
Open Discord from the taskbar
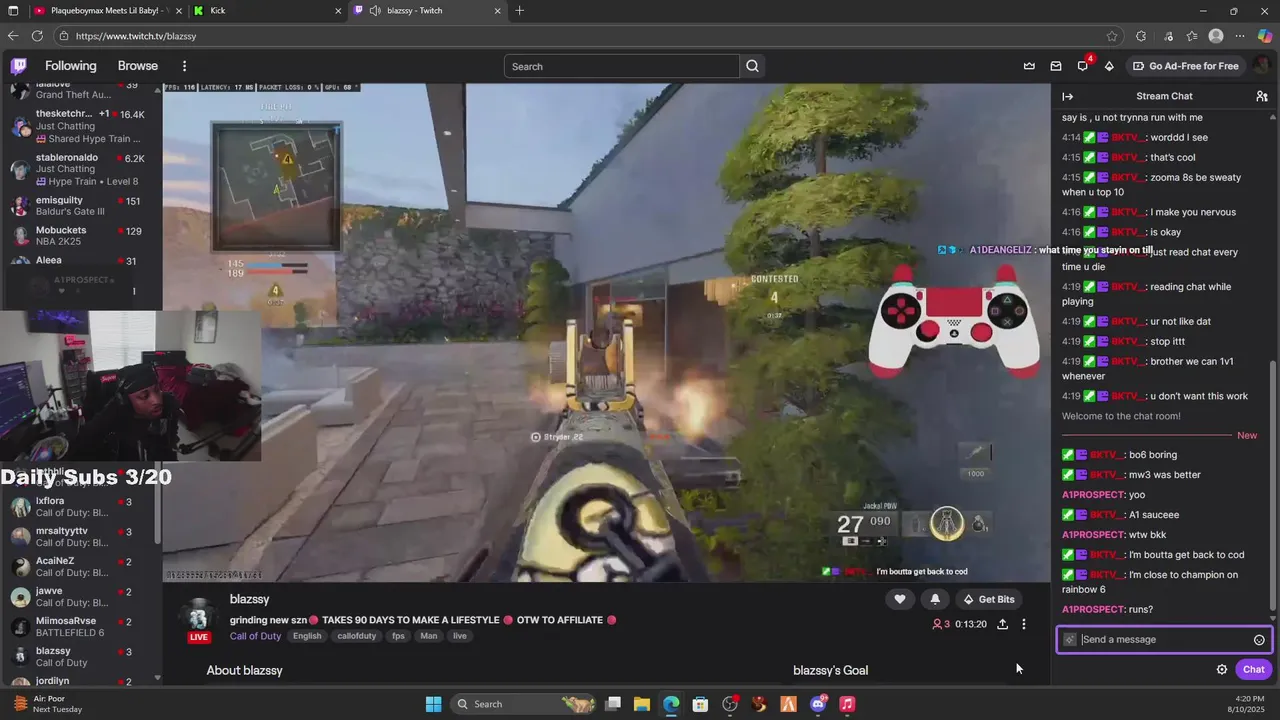(x=818, y=704)
